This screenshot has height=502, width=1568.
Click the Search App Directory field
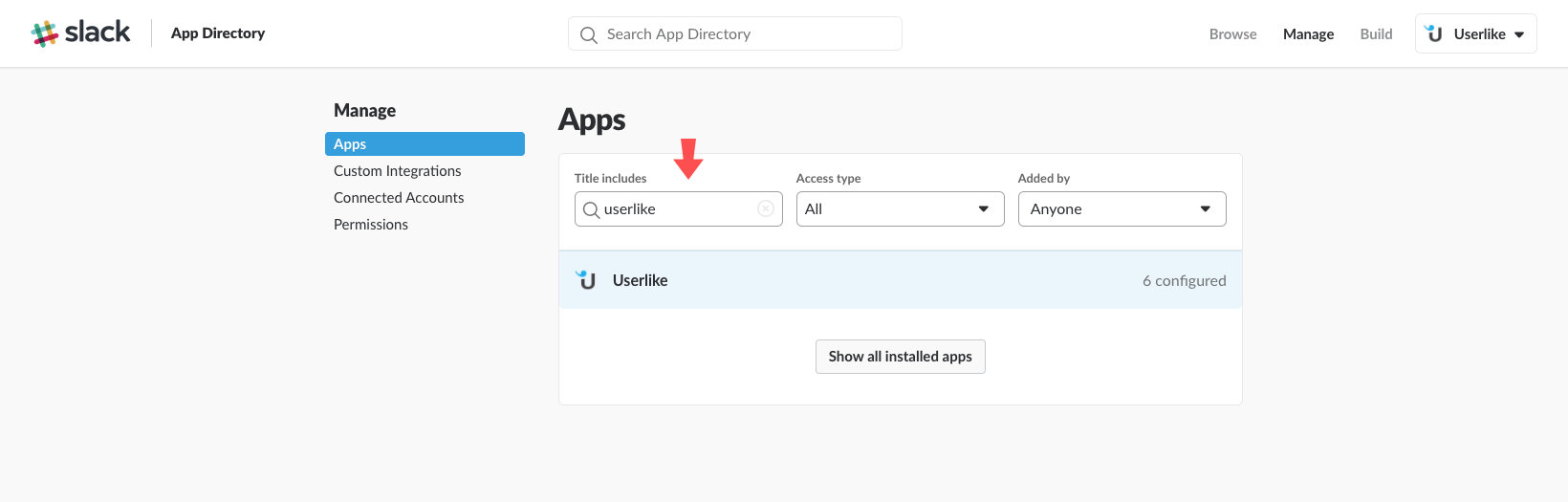pos(734,33)
